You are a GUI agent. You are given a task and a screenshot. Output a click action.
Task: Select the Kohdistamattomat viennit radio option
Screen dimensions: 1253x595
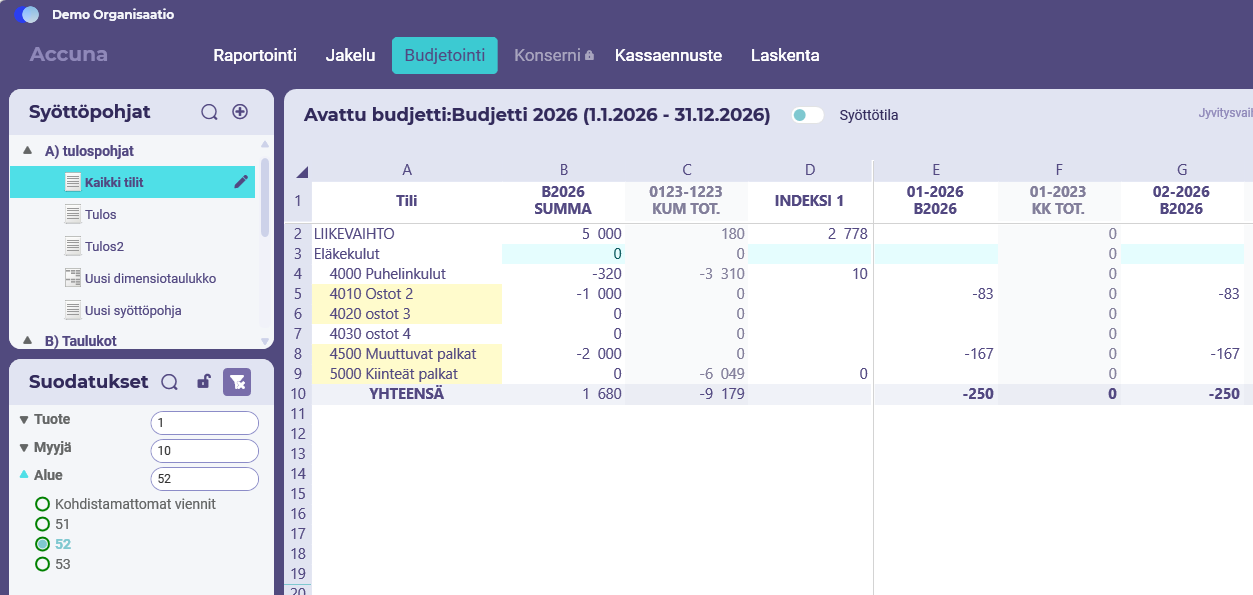click(42, 504)
